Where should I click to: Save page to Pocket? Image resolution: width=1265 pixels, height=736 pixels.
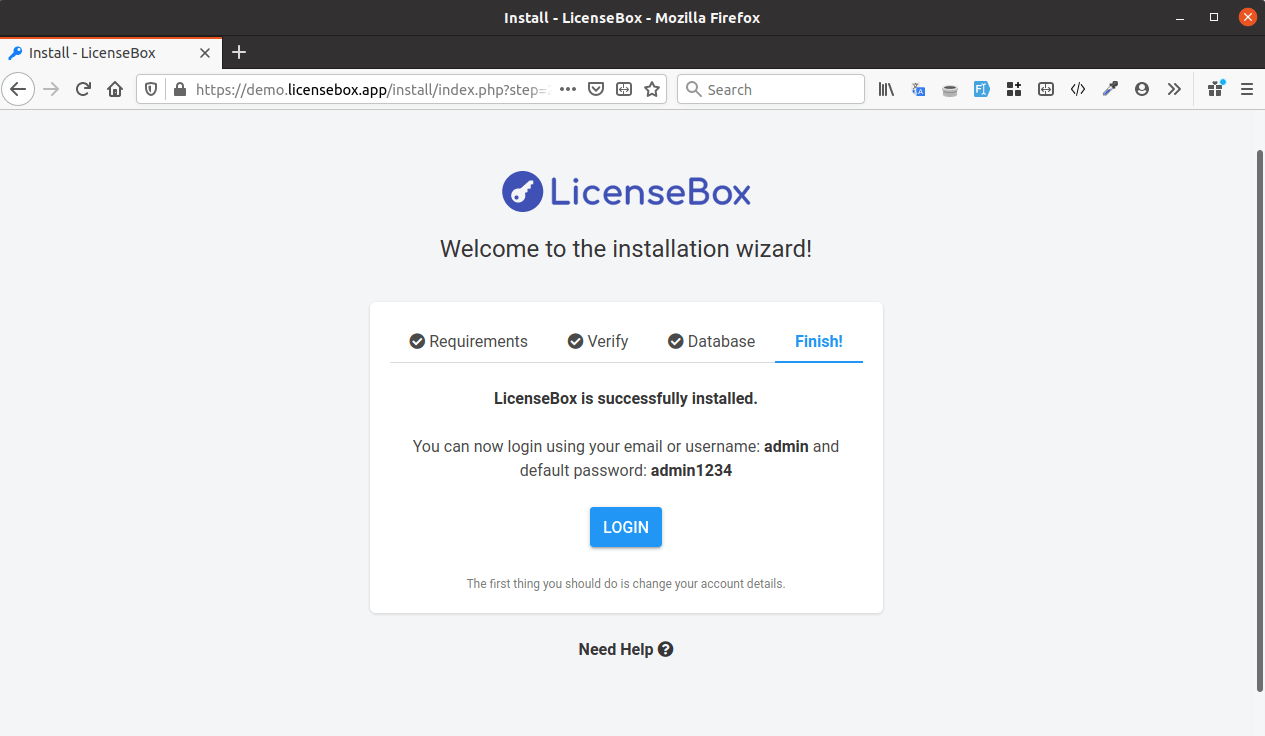[596, 89]
